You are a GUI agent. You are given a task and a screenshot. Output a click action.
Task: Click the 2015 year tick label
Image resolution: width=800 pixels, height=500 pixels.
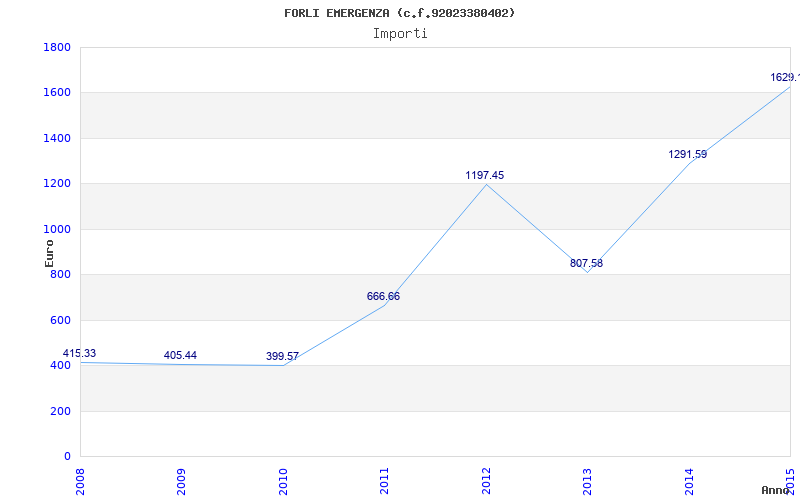click(790, 480)
